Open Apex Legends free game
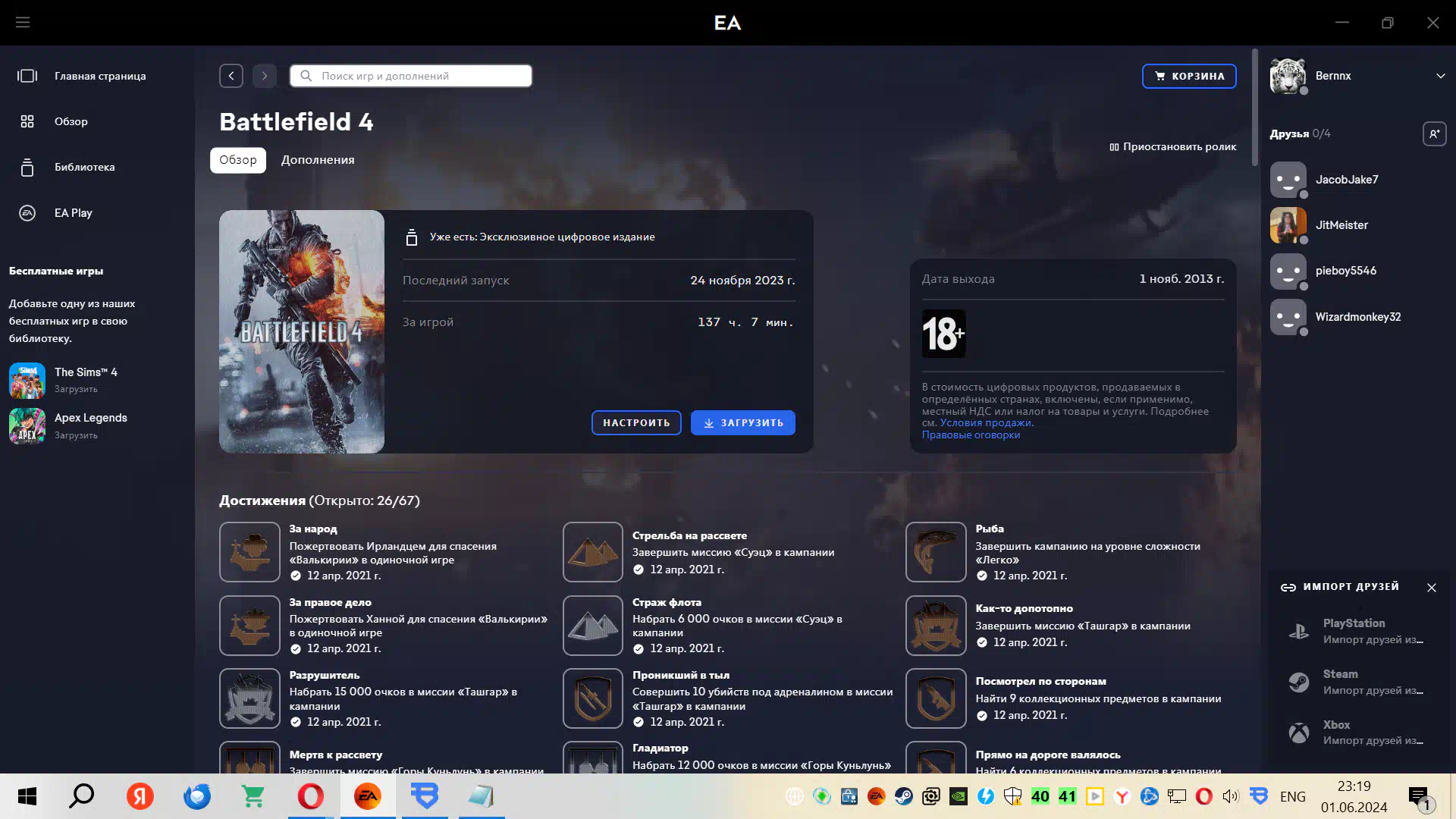 pyautogui.click(x=68, y=426)
